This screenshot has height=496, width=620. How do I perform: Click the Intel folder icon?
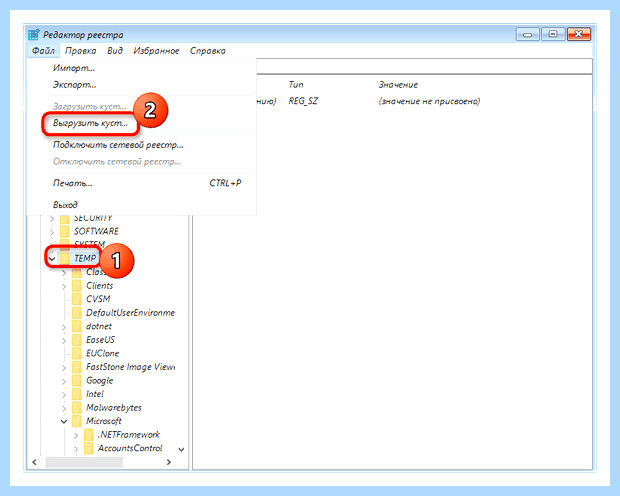tap(77, 394)
